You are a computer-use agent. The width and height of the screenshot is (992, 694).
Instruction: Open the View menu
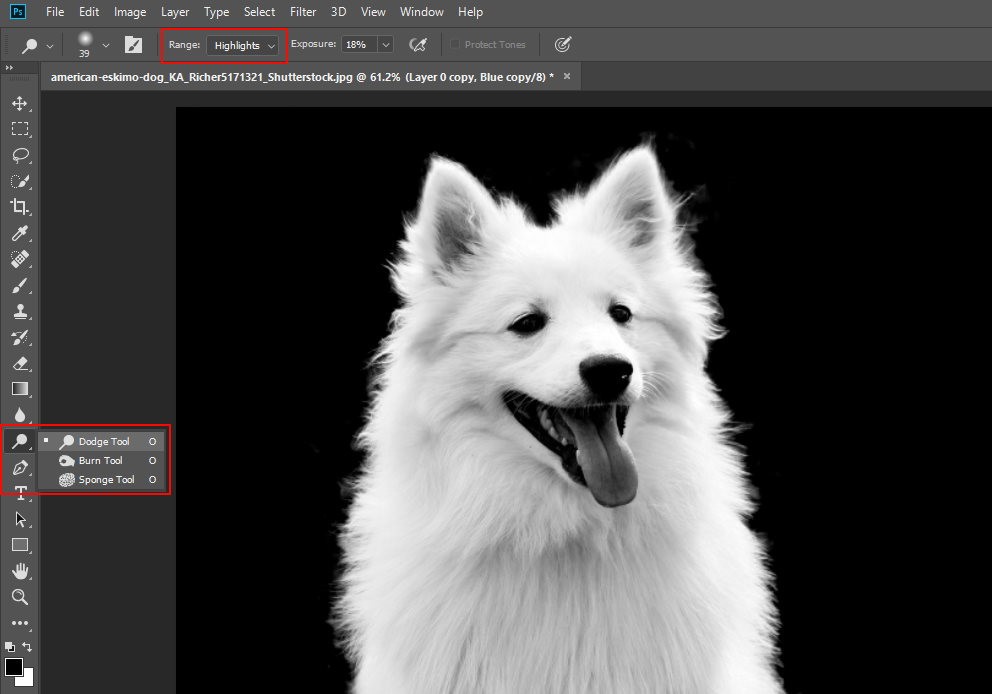[373, 11]
